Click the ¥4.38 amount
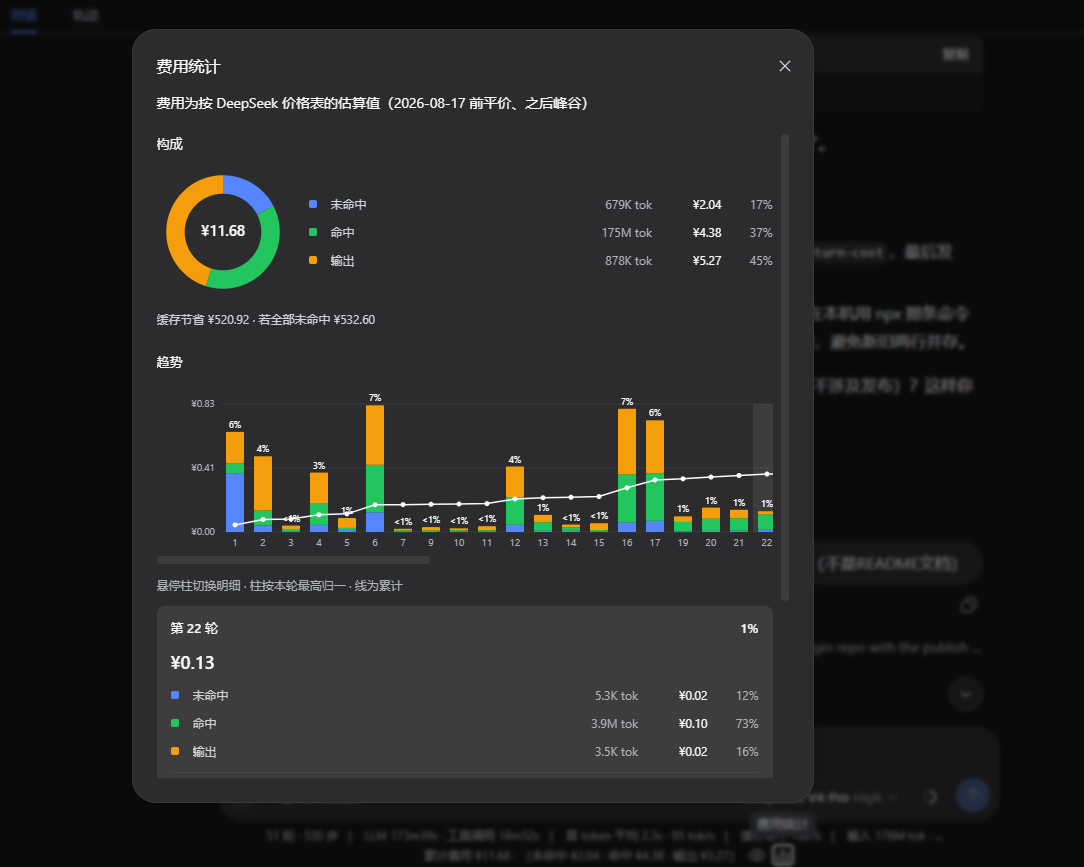 707,233
